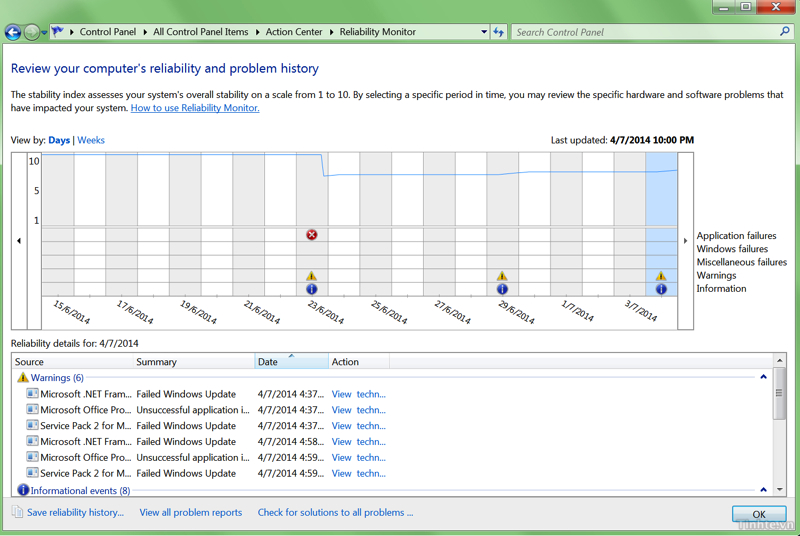Sort the list by the Date column header
The height and width of the screenshot is (536, 800).
290,362
